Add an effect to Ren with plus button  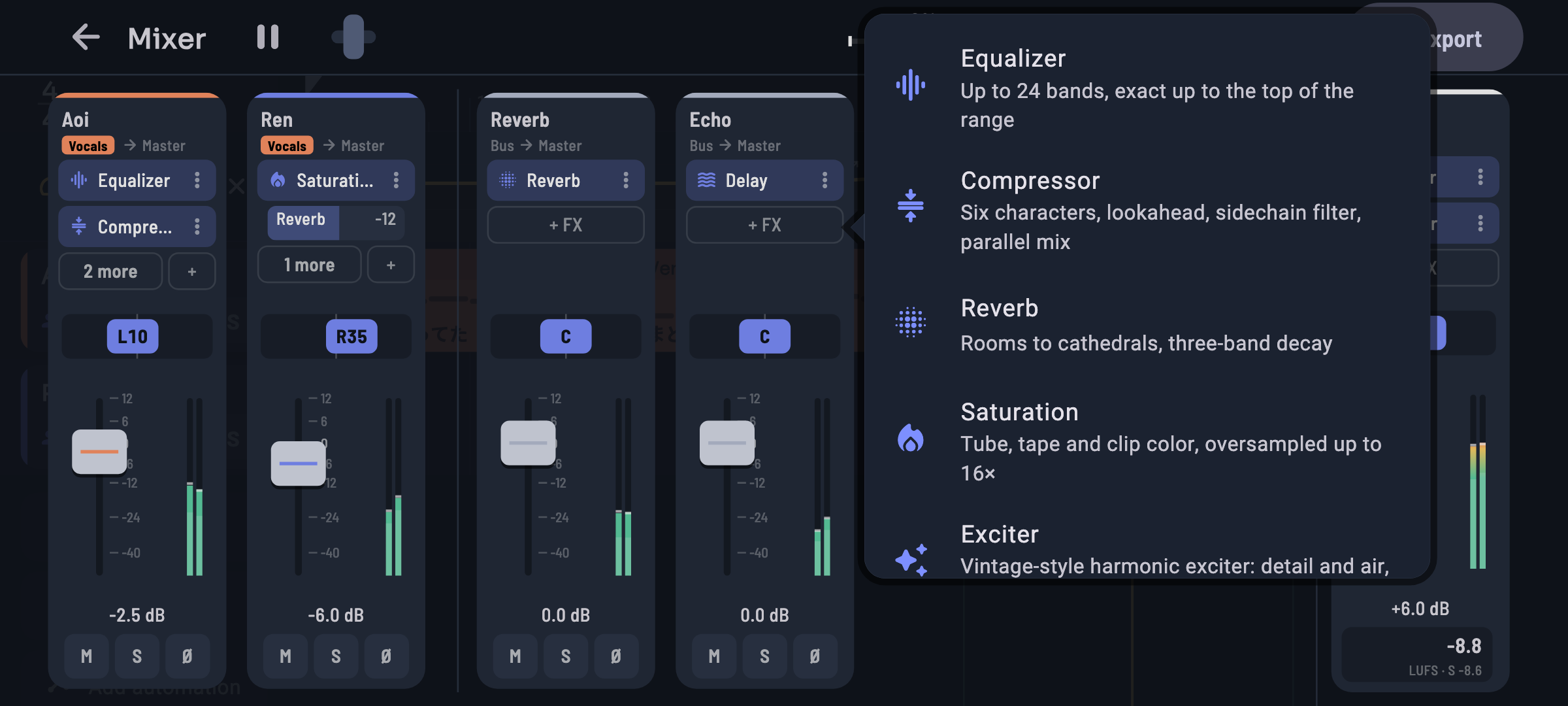[391, 265]
